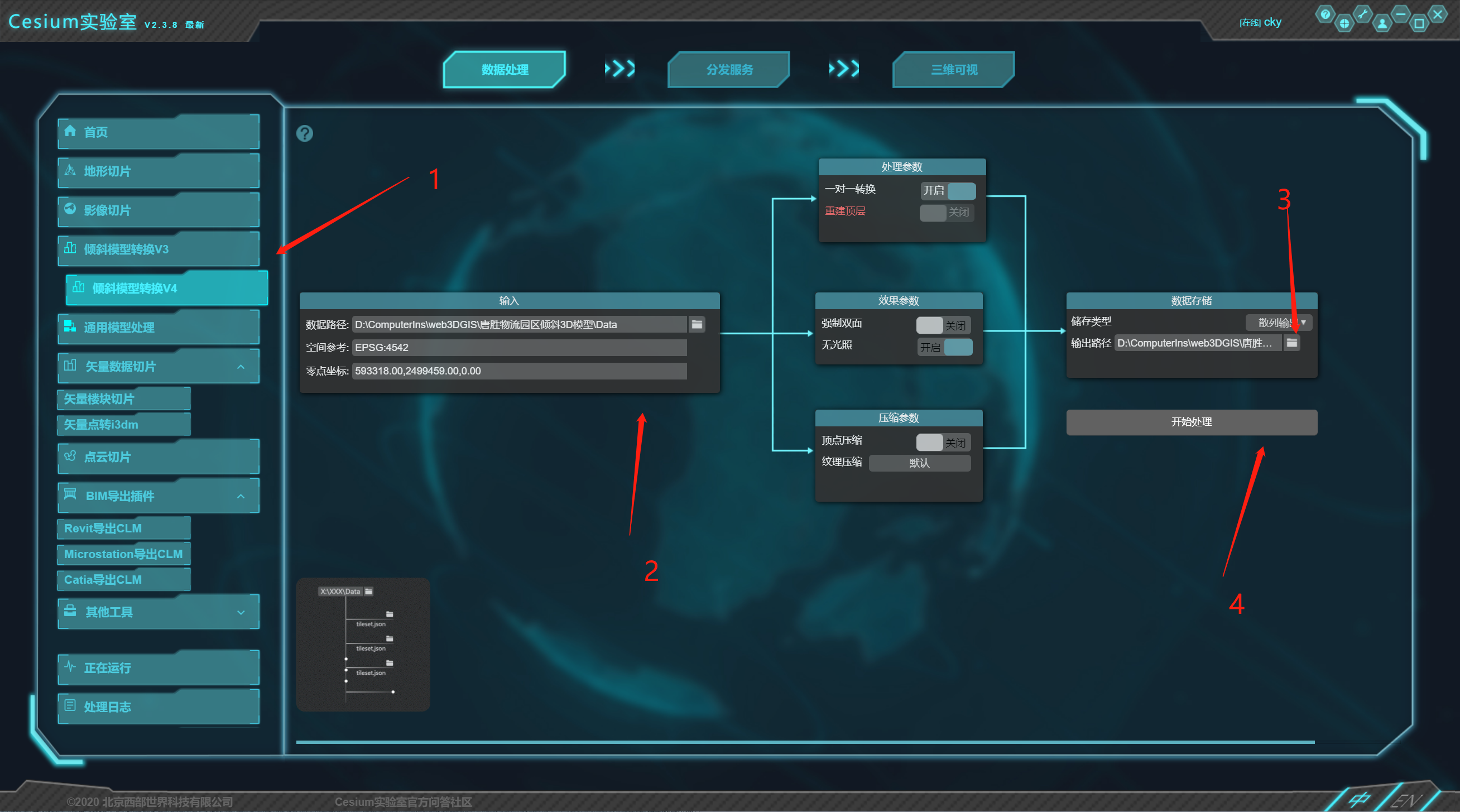Click the user account hexagon icon
Screen dimensions: 1460x812
click(1382, 23)
